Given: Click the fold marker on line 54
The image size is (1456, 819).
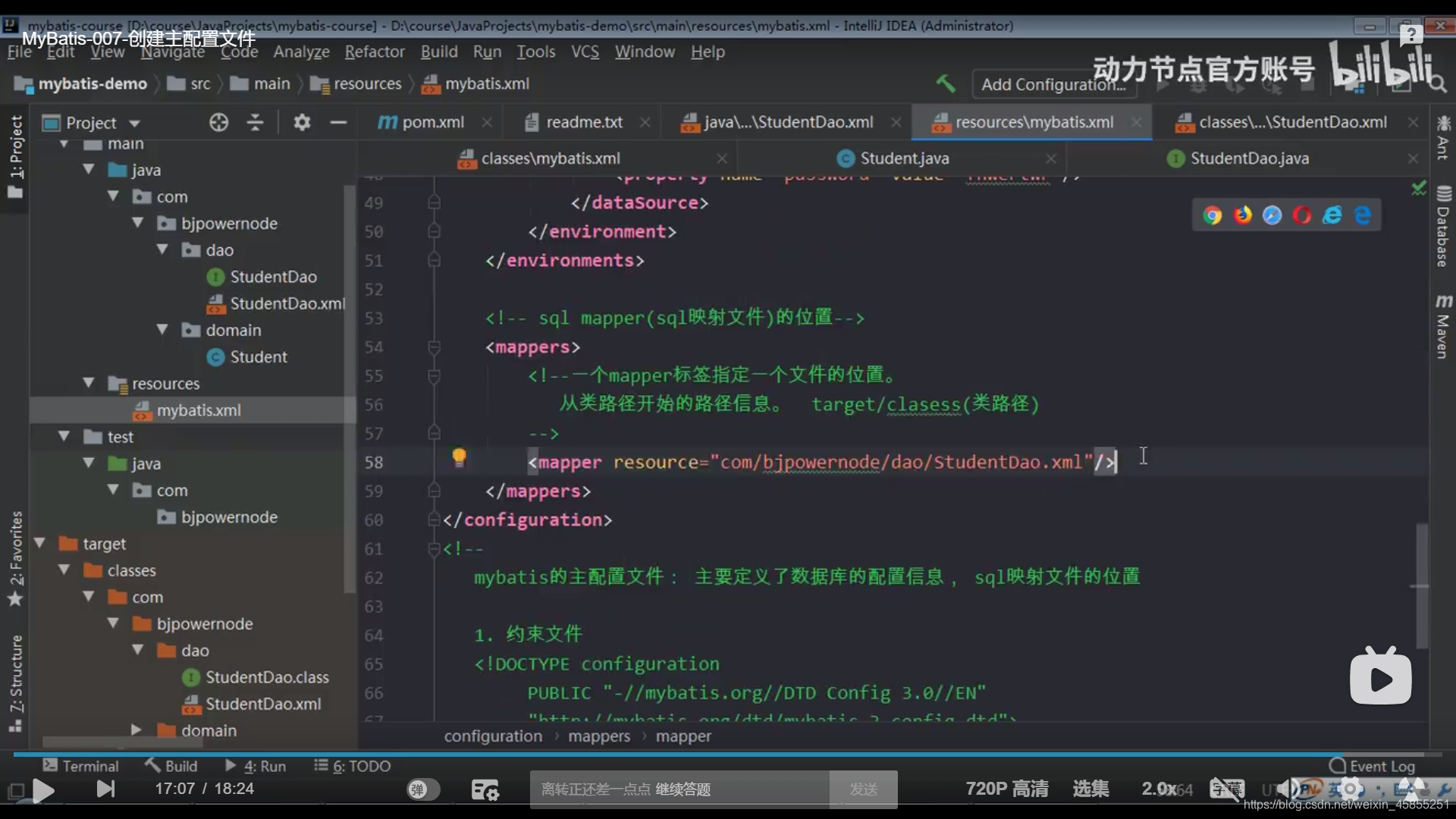Looking at the screenshot, I should tap(434, 347).
